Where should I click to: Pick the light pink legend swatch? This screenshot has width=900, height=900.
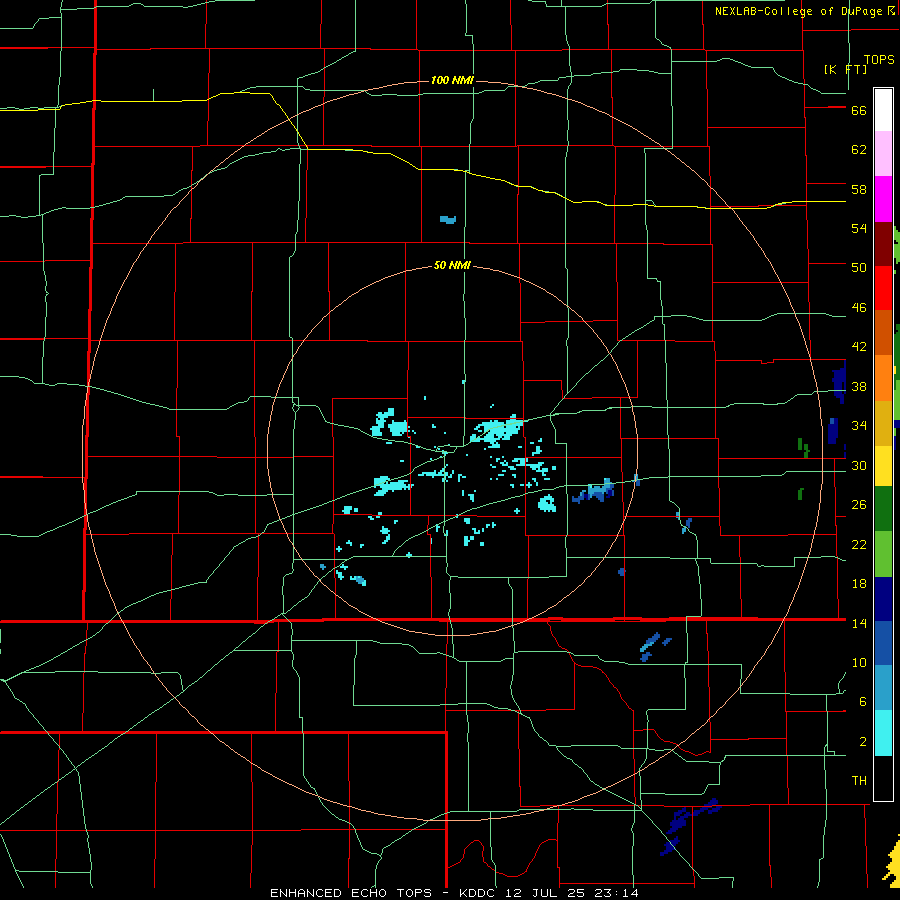(883, 154)
